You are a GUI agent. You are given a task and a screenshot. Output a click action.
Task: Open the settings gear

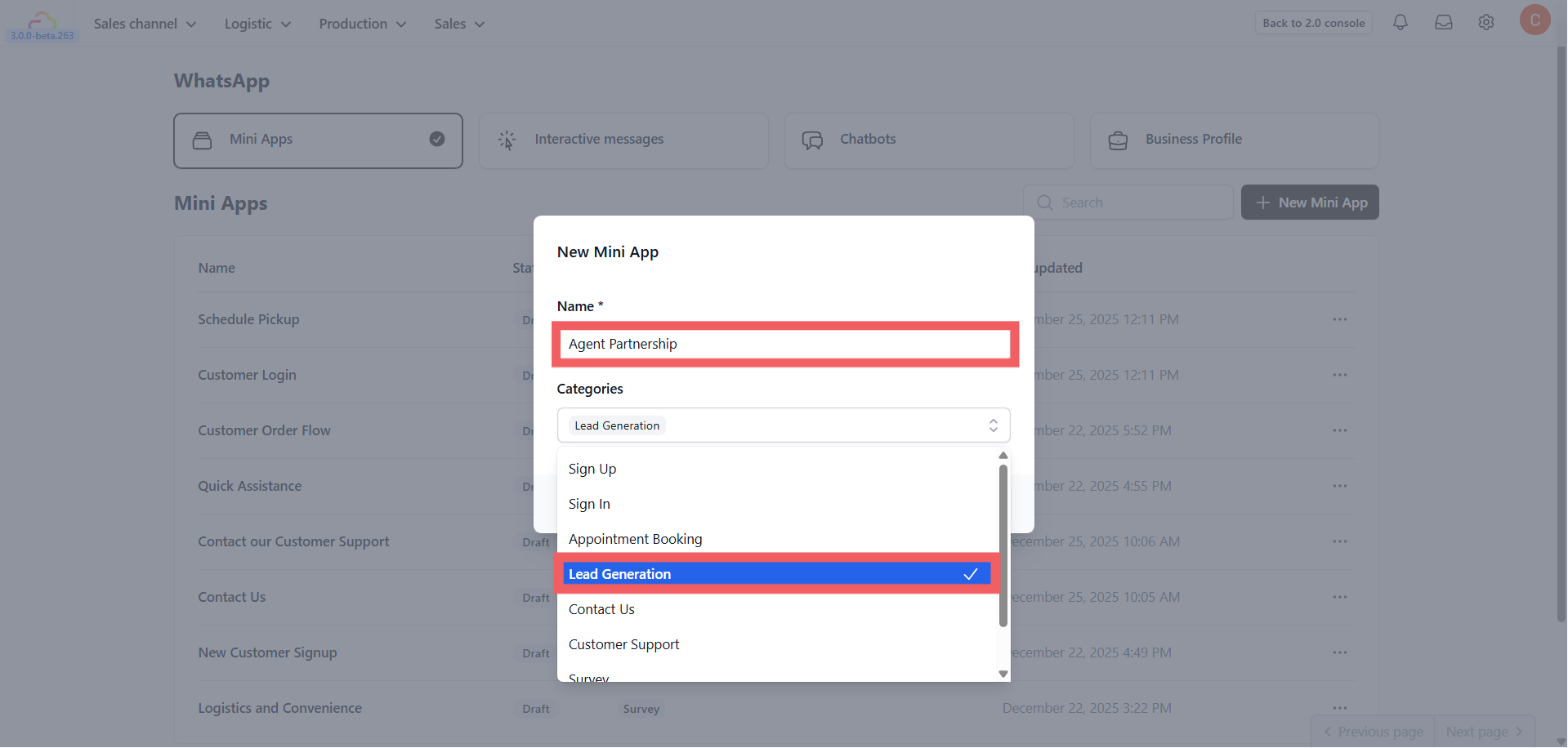pyautogui.click(x=1486, y=23)
